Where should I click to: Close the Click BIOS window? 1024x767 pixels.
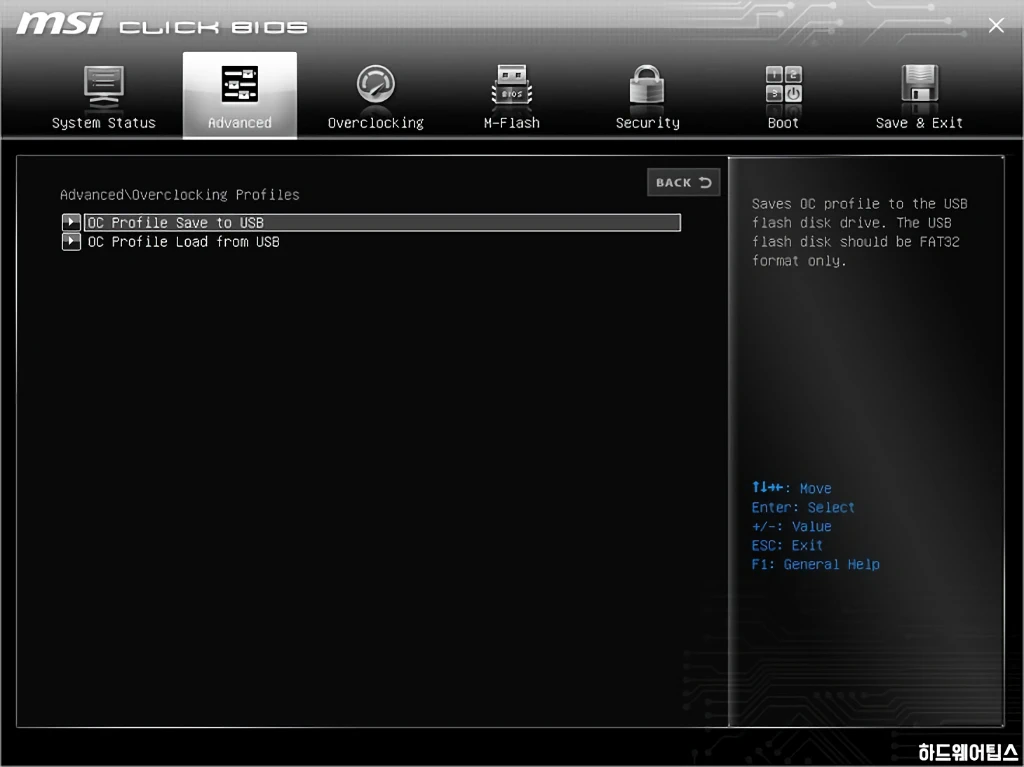996,25
